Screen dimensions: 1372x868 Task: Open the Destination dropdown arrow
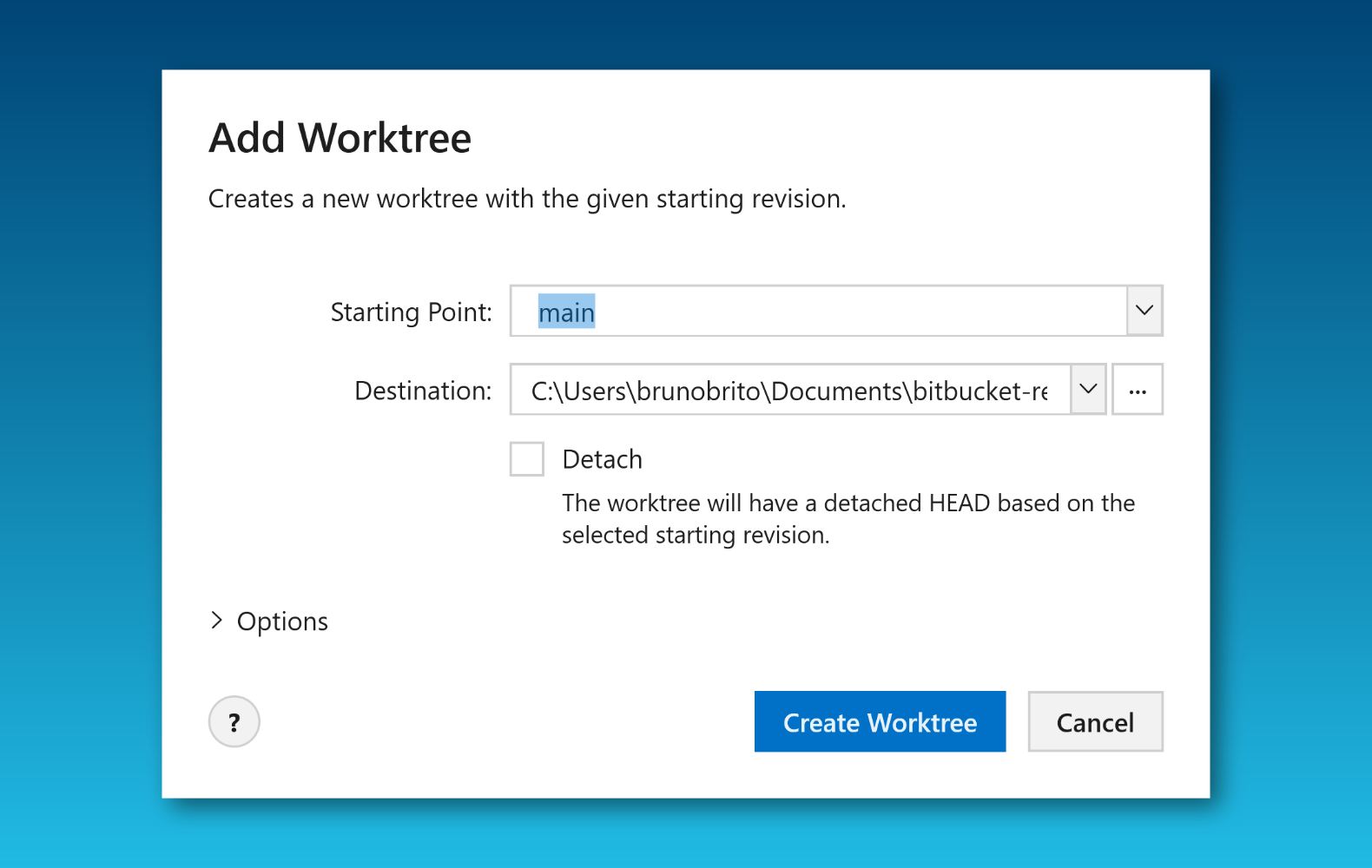click(1087, 390)
